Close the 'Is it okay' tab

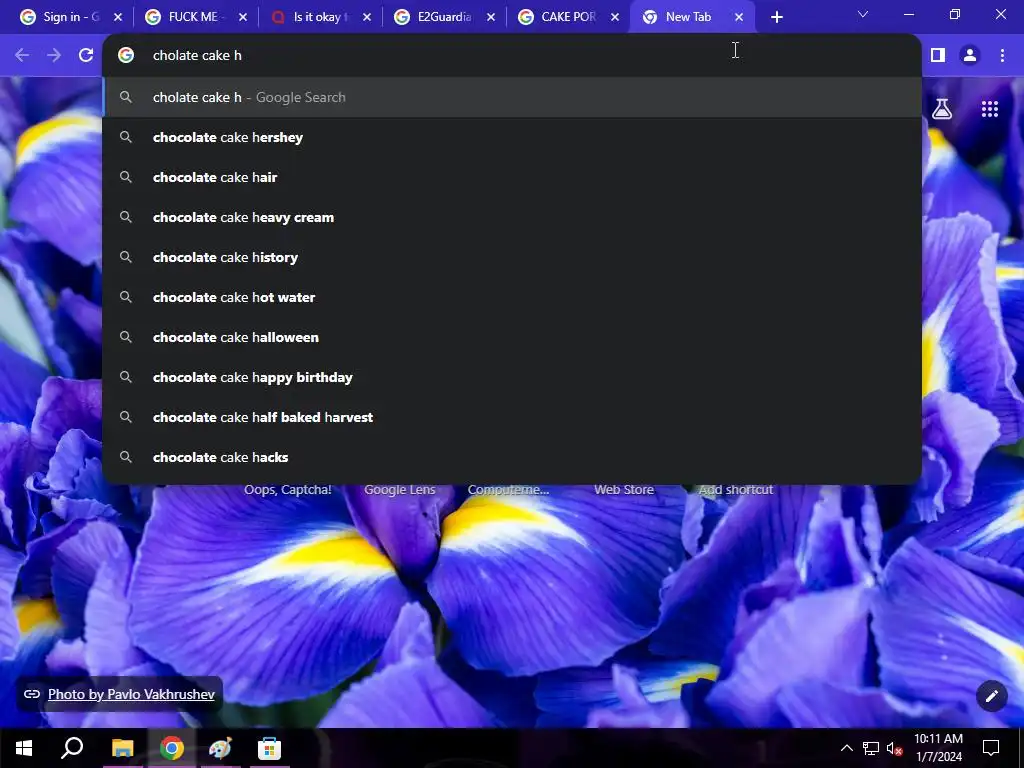pos(367,17)
